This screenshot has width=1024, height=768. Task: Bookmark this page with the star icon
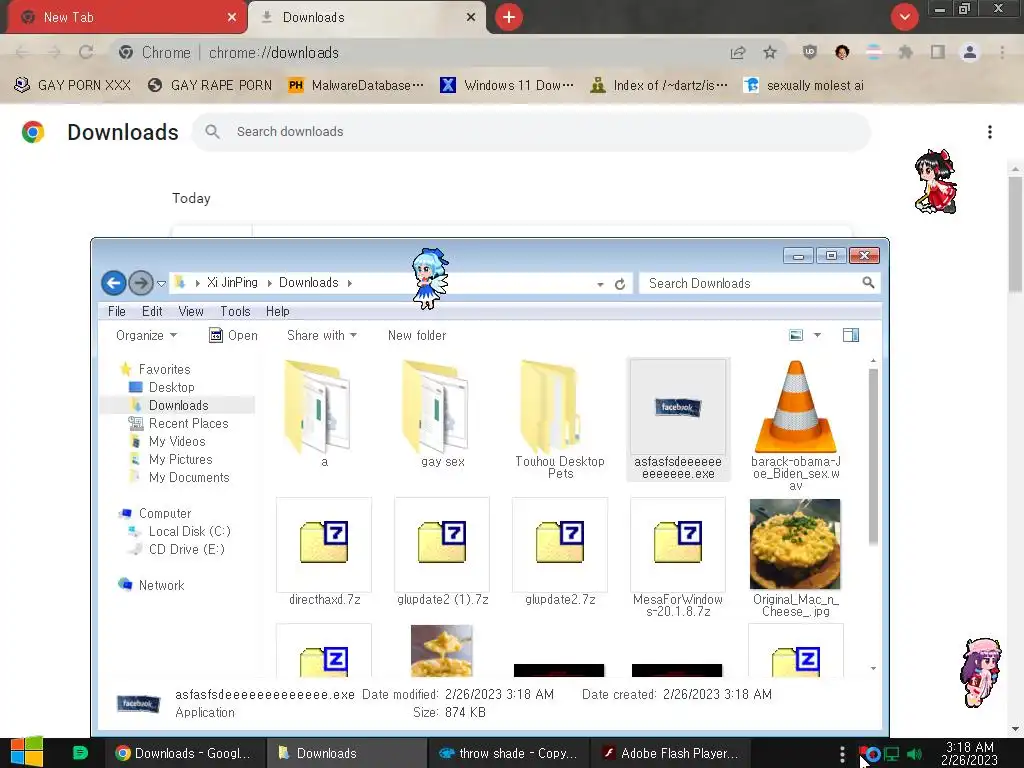[770, 52]
